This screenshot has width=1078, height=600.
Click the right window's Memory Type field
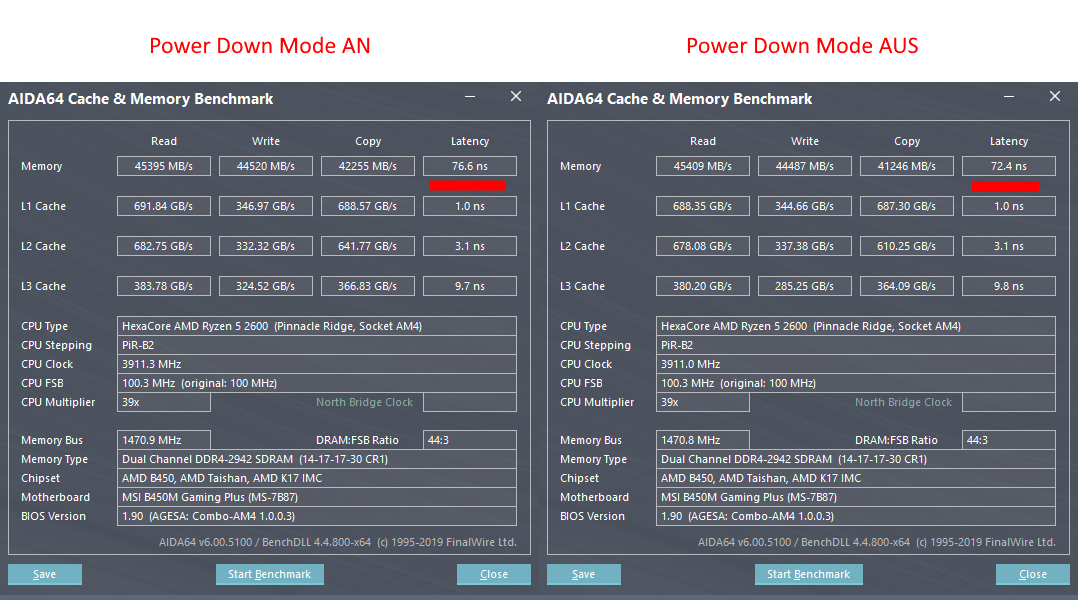pos(856,459)
